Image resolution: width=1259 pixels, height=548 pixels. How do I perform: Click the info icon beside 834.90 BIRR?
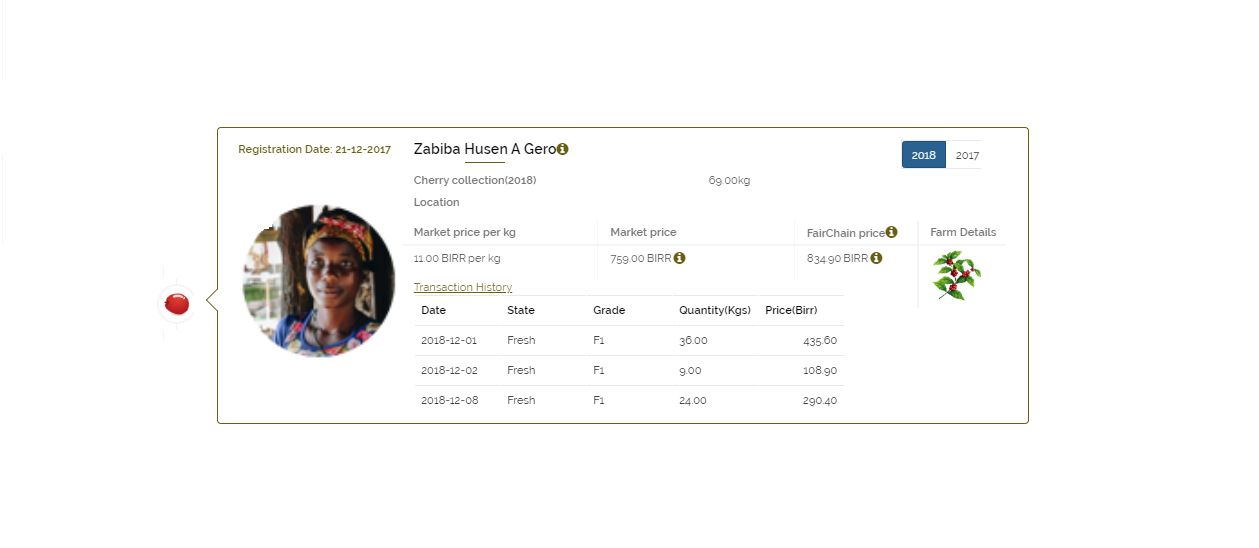coord(876,258)
